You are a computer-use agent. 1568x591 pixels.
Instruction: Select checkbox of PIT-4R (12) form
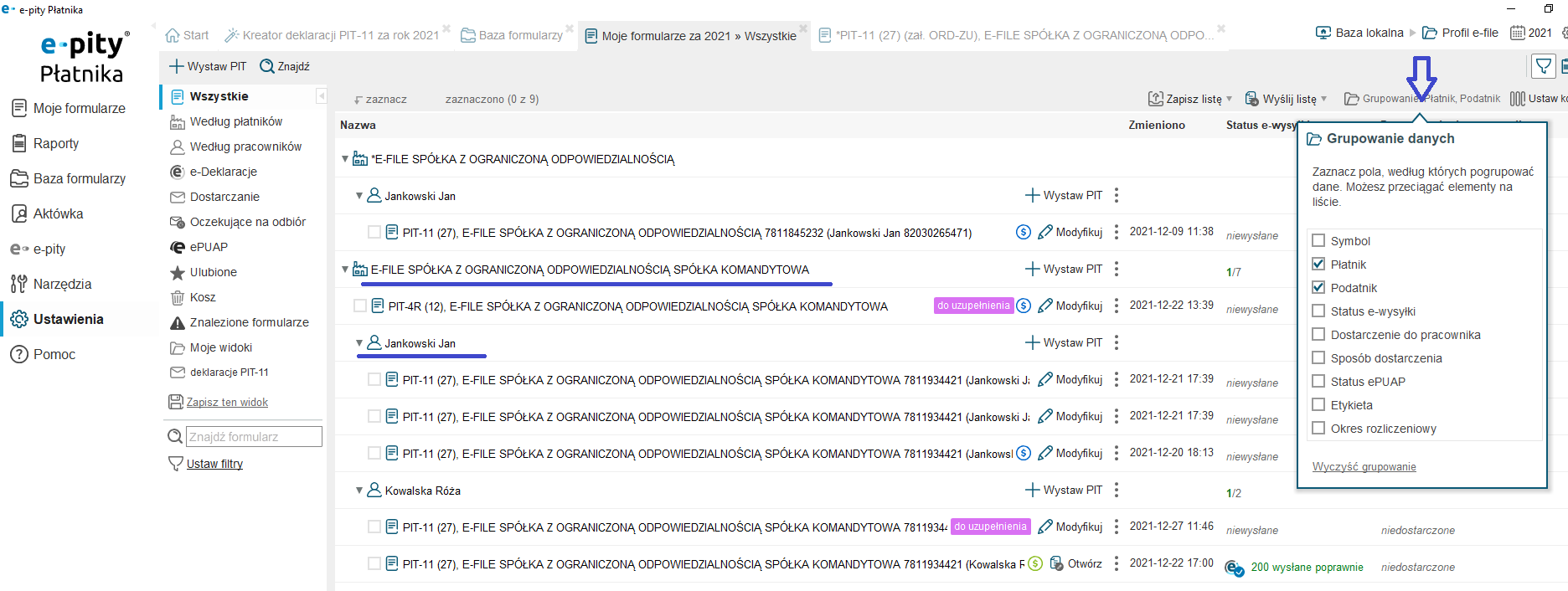(360, 306)
